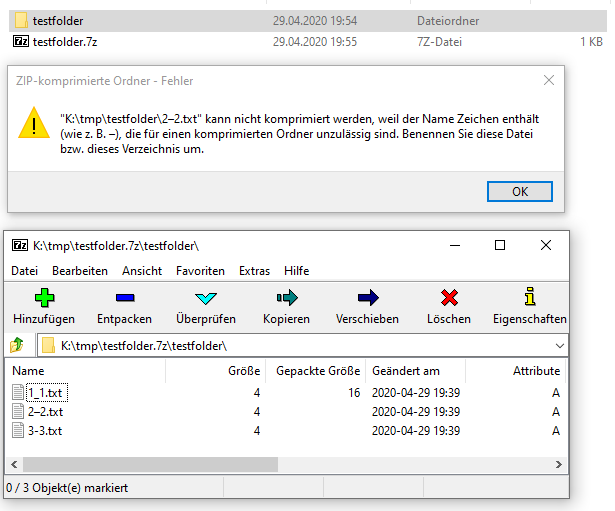Open the Ansicht menu
The image size is (615, 511).
tap(142, 271)
